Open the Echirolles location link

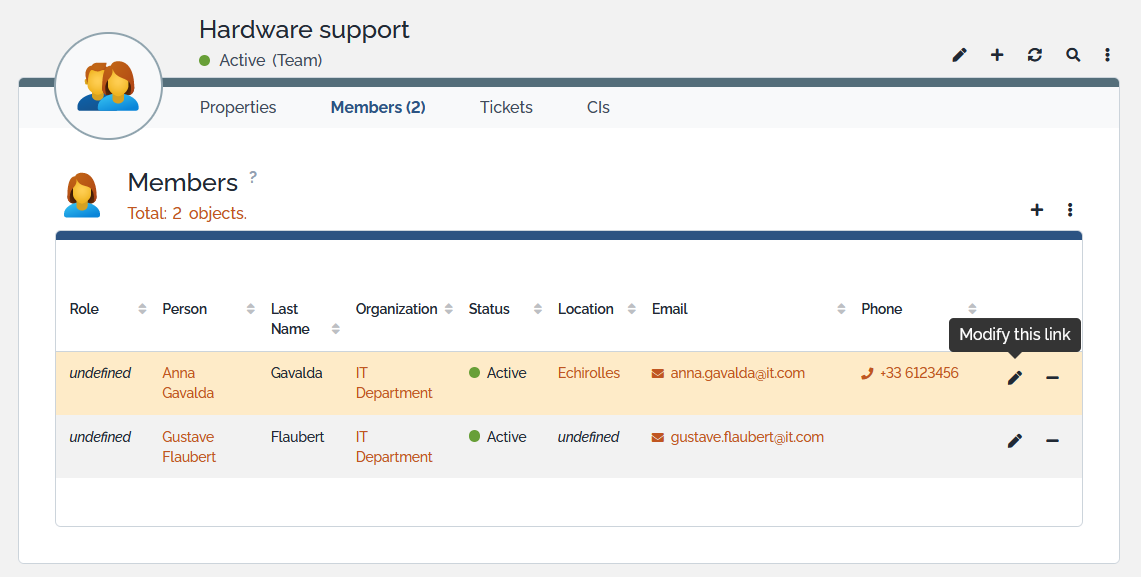589,373
